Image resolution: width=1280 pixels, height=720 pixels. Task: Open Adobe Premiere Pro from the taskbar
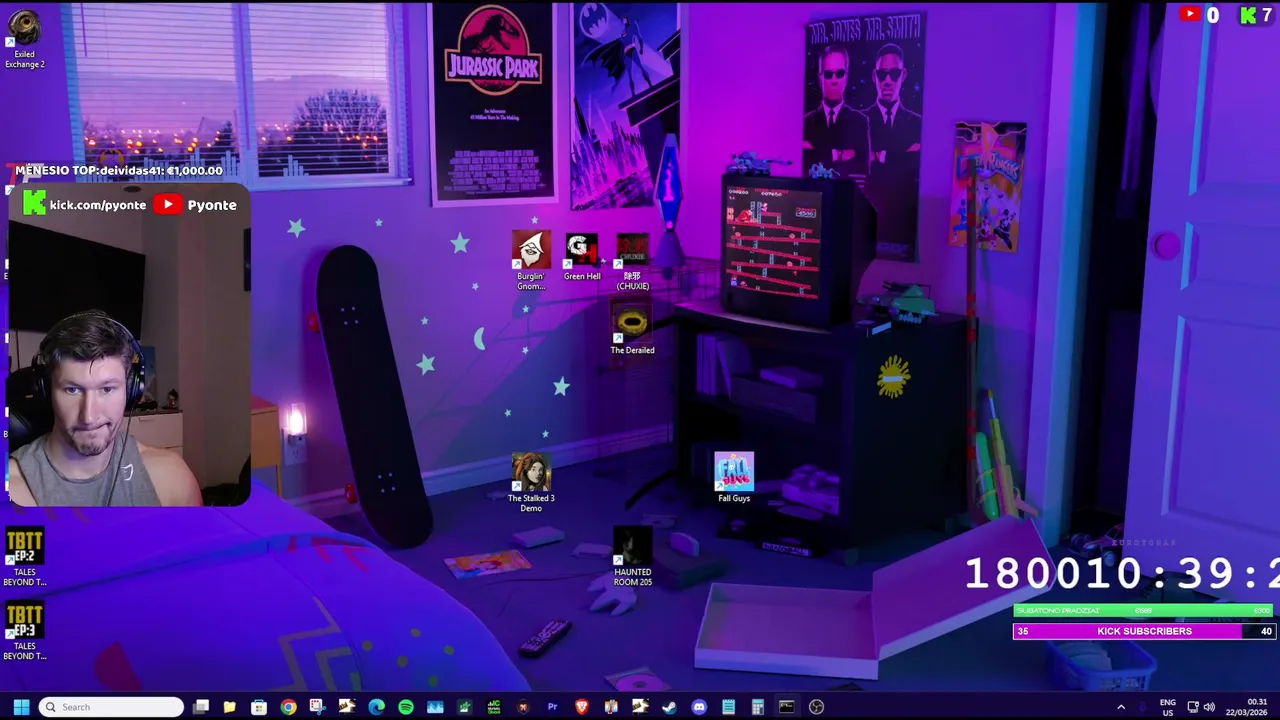552,707
